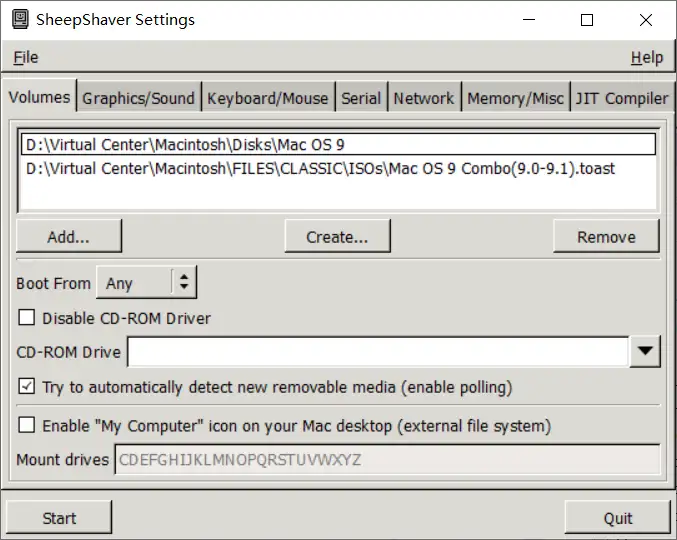Enable the My Computer icon checkbox
Viewport: 677px width, 540px height.
(27, 425)
